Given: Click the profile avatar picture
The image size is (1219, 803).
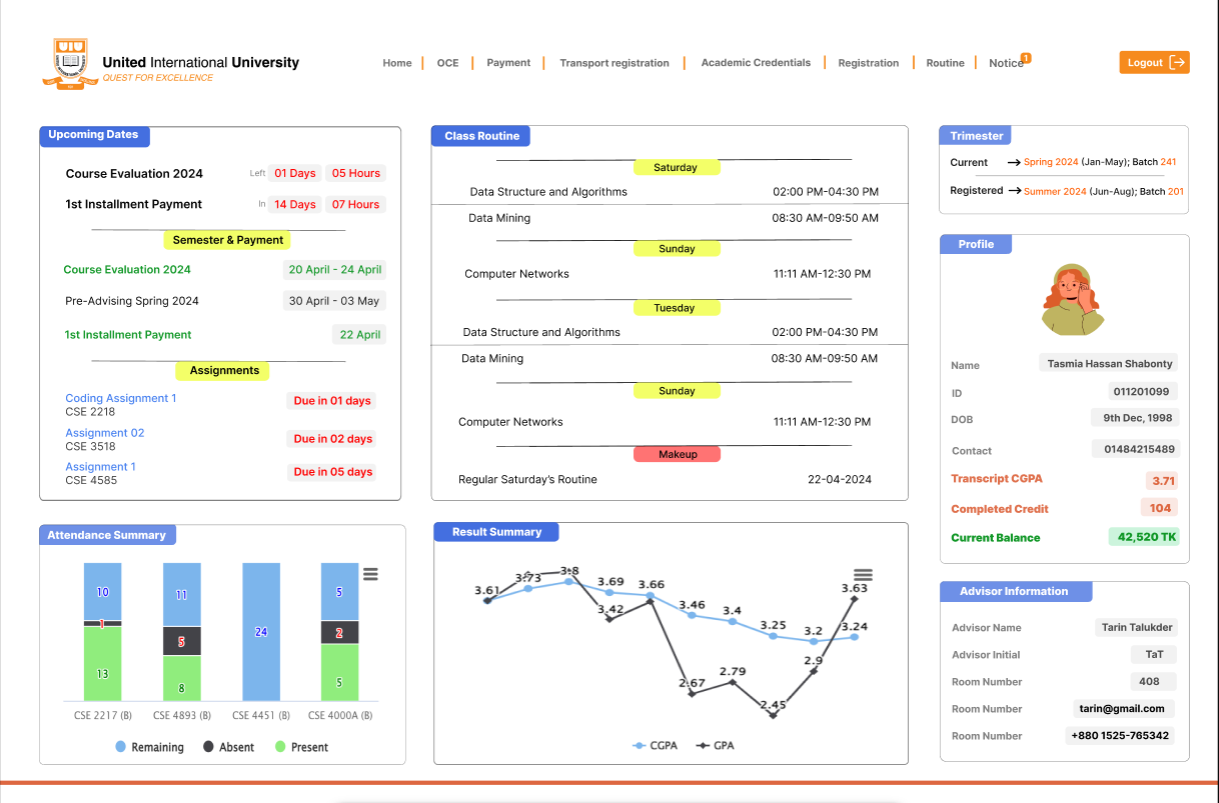Looking at the screenshot, I should point(1069,300).
